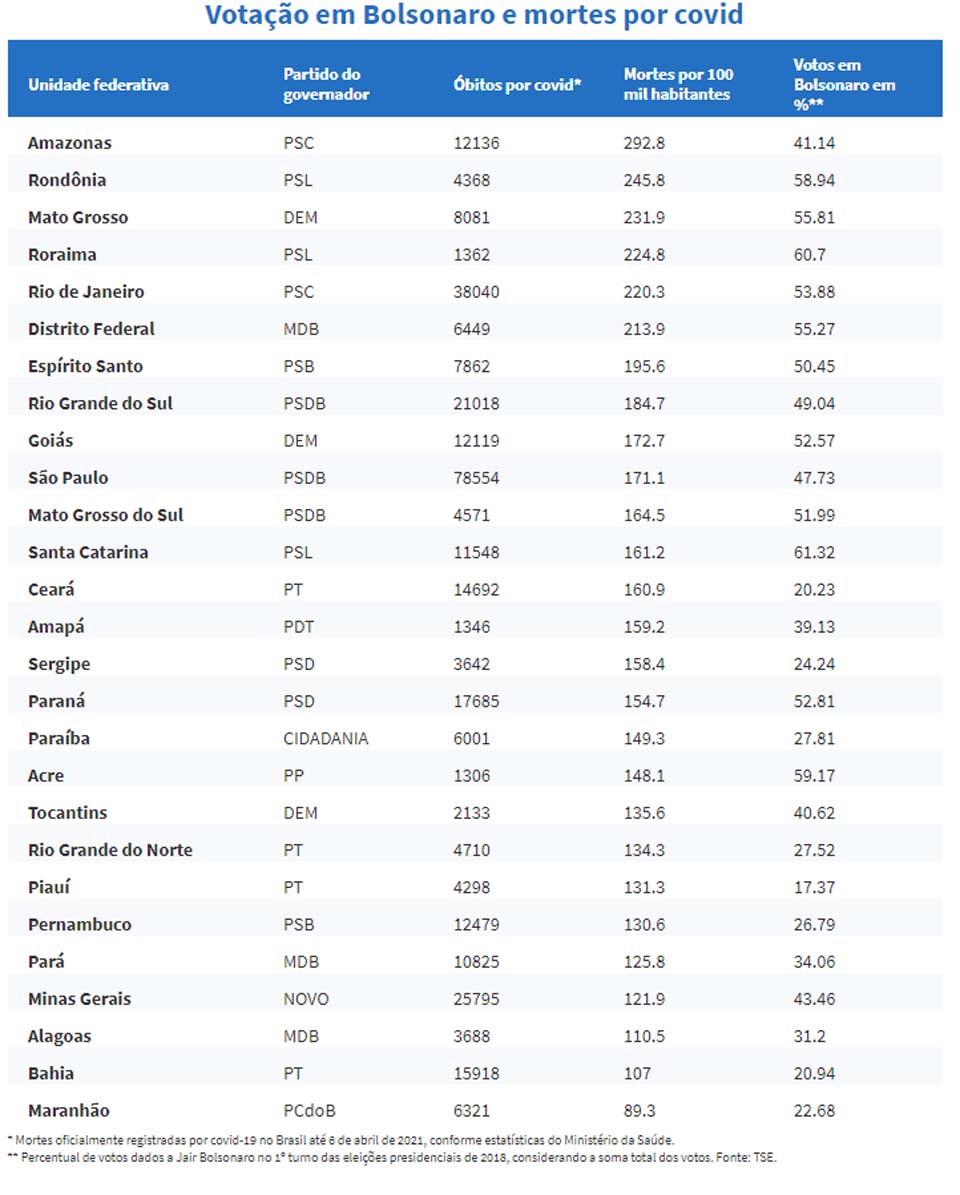Screen dimensions: 960x1195
Task: Select the death count 78554 cell
Action: point(476,478)
